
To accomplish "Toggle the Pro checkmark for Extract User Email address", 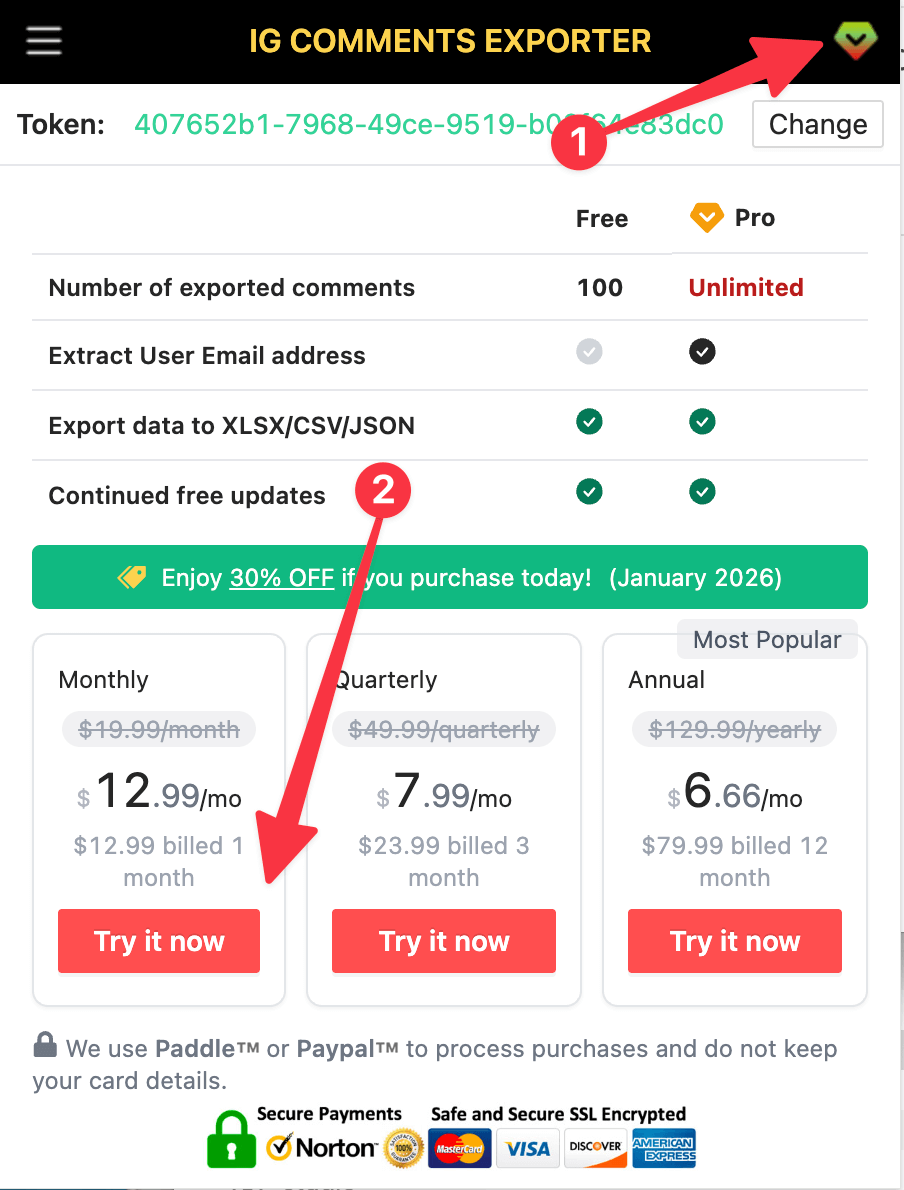I will (x=702, y=352).
